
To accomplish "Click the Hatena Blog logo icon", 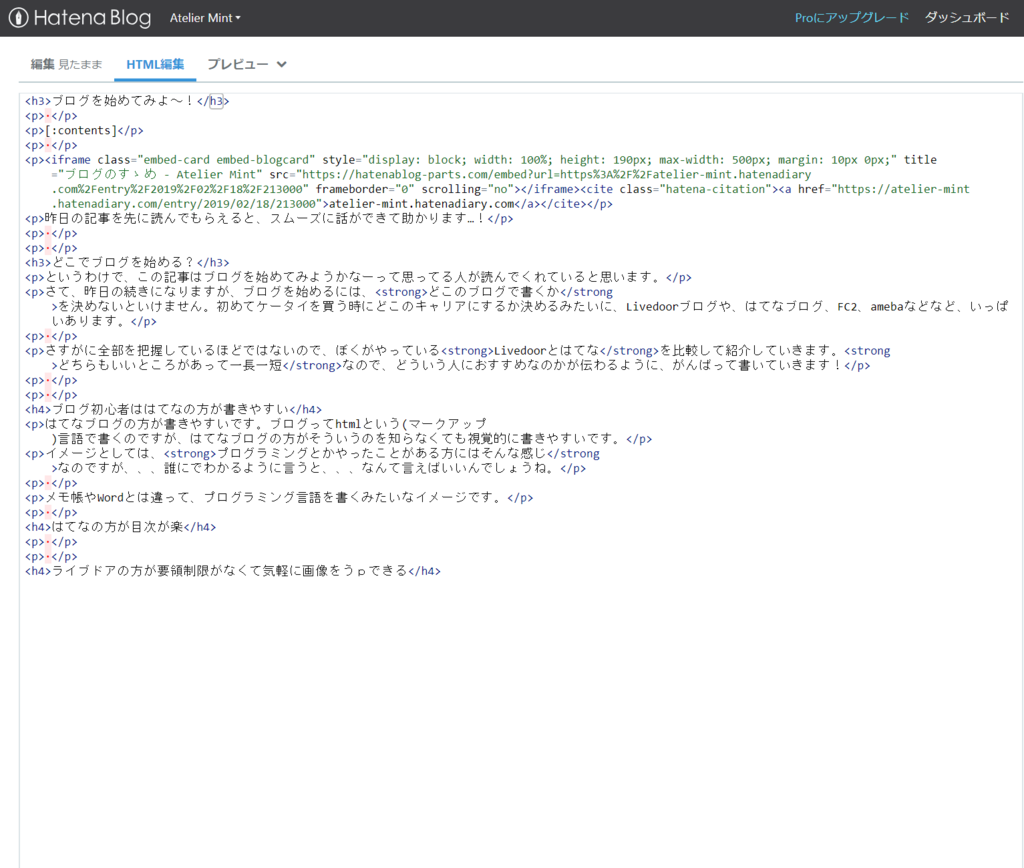I will coord(18,18).
